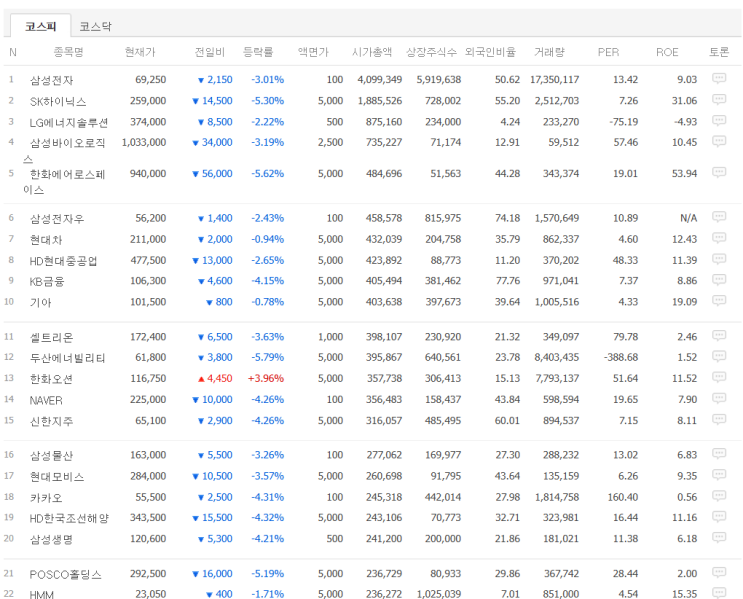
Task: Open discussion icon for 삼성물산
Action: pos(719,454)
